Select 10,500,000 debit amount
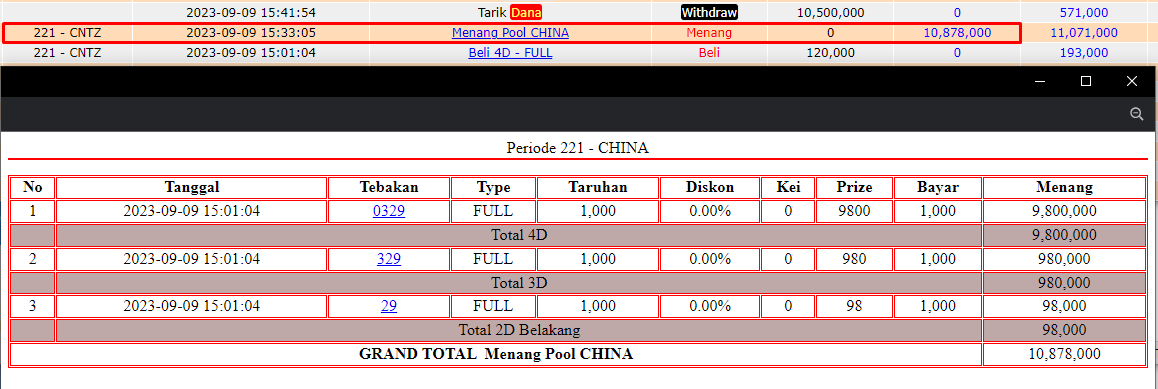The width and height of the screenshot is (1158, 389). pyautogui.click(x=831, y=13)
